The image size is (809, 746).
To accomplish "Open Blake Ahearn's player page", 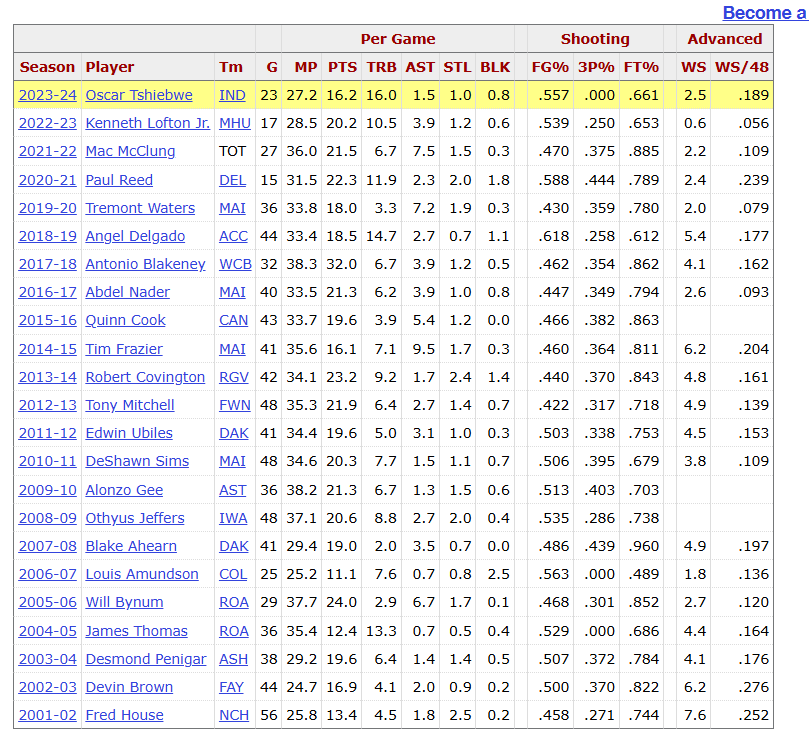I will [131, 546].
